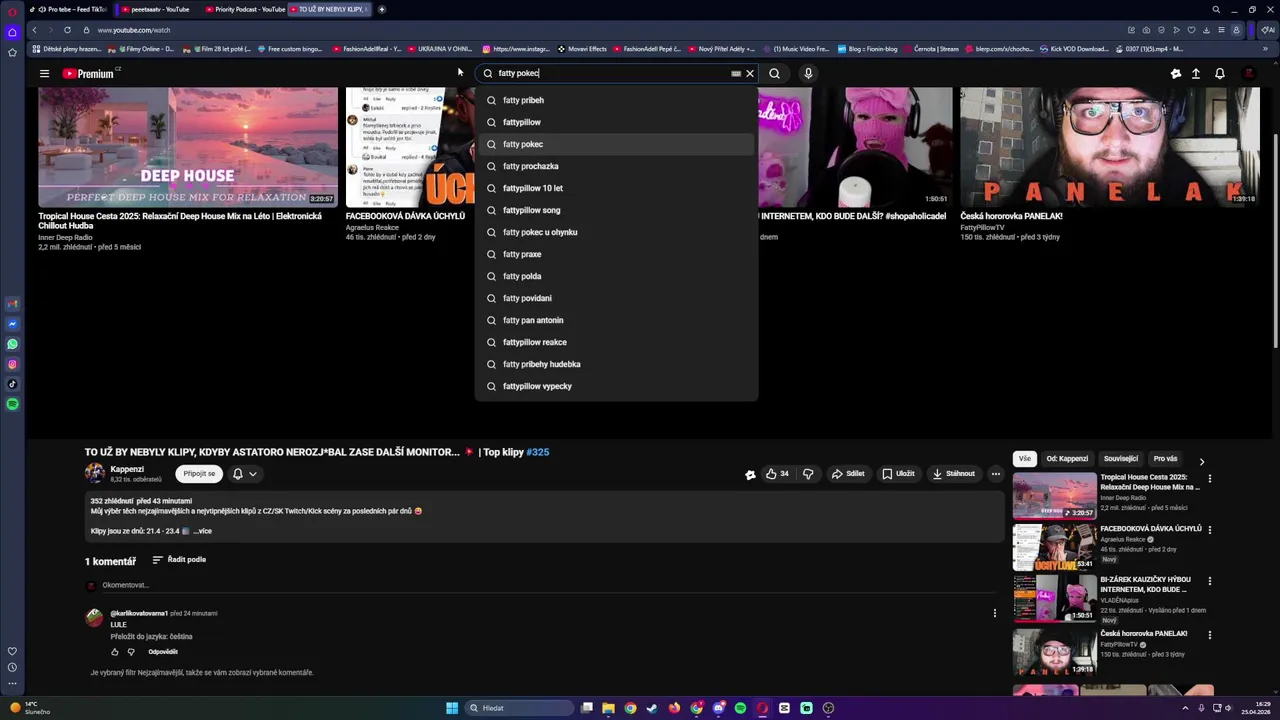
Task: Translate comment via Přeložit do jazyka
Action: (x=151, y=637)
